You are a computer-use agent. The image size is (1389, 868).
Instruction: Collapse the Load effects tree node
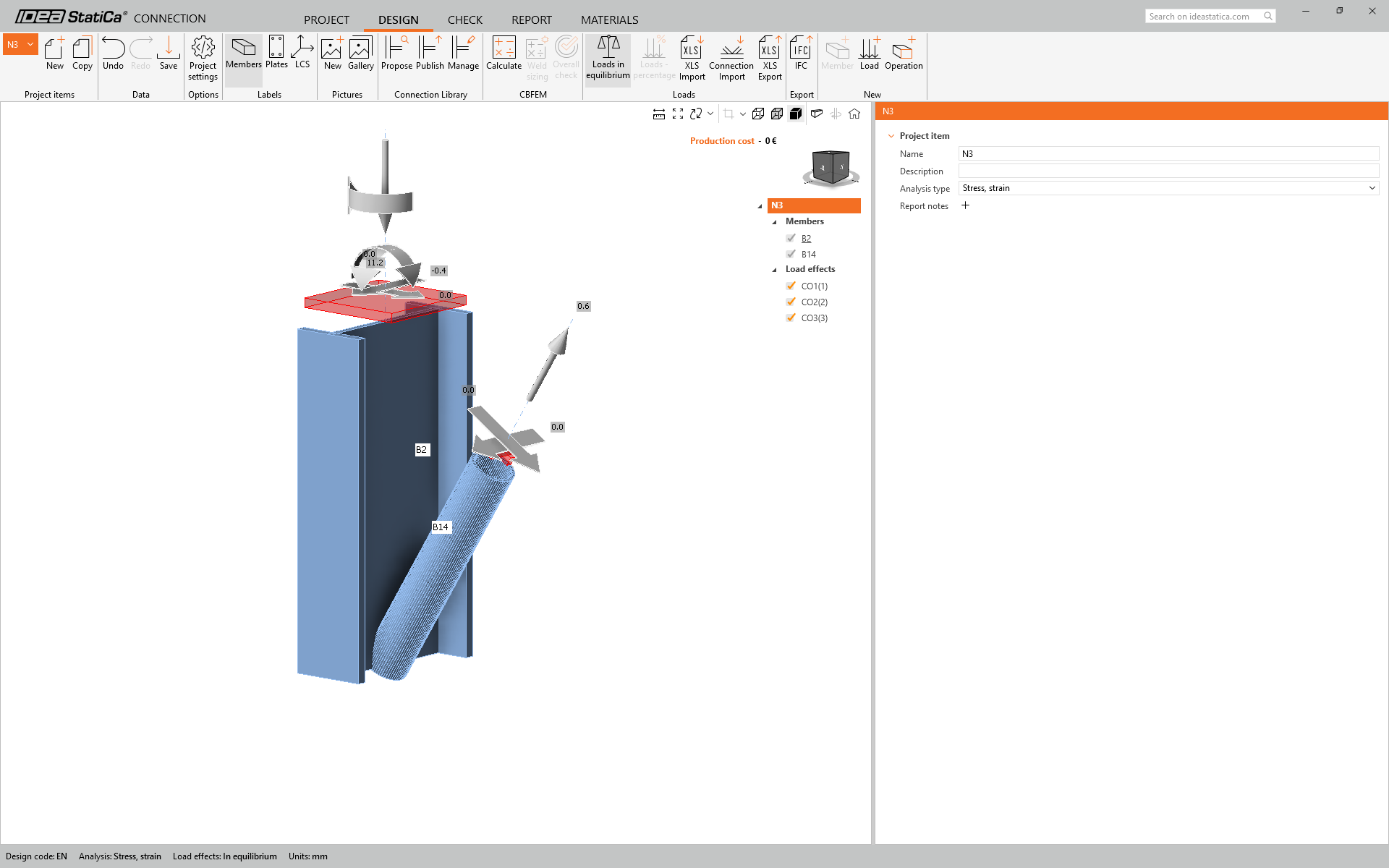[x=773, y=269]
